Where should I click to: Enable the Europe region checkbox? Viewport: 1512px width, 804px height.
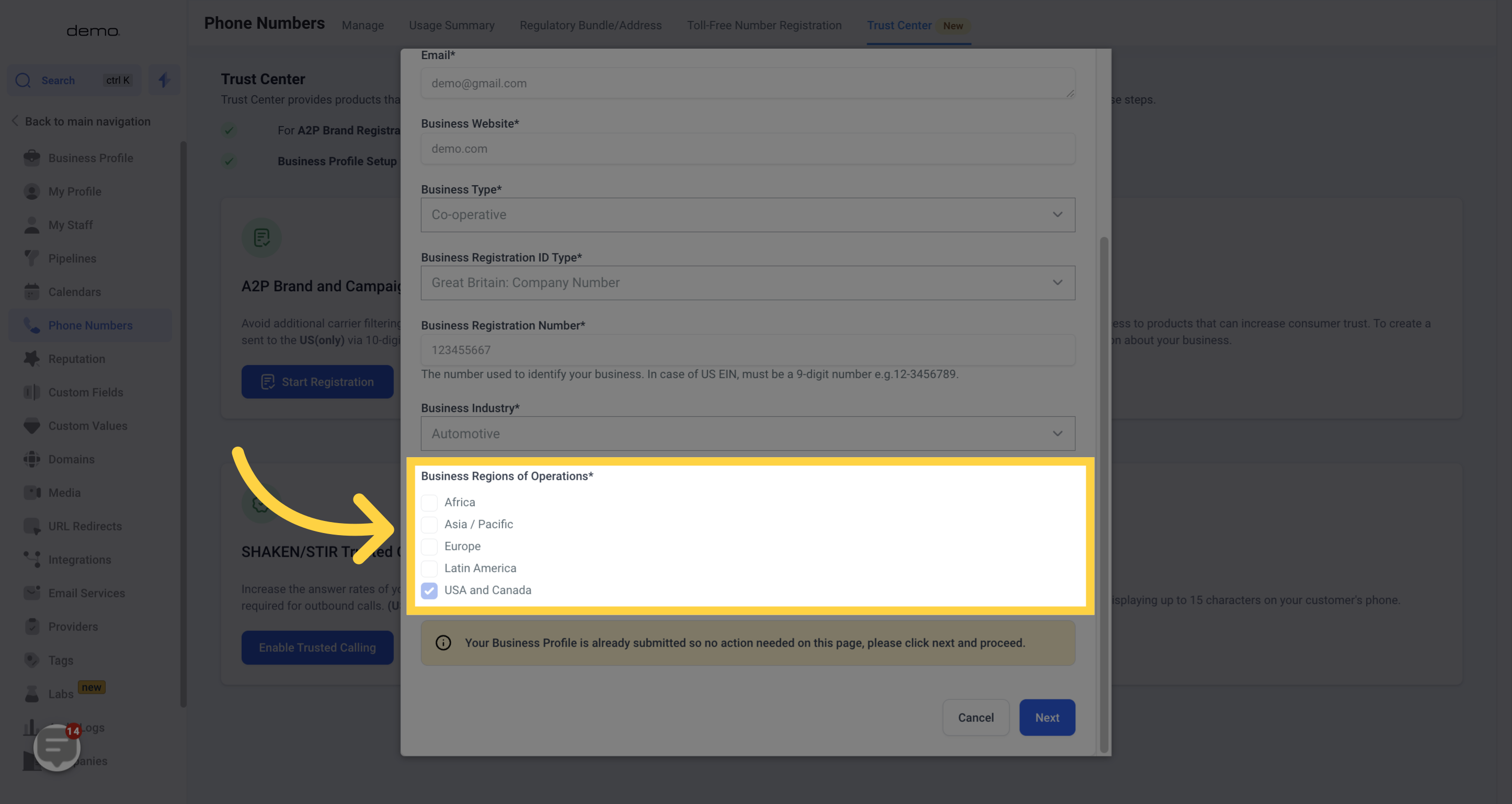point(429,545)
